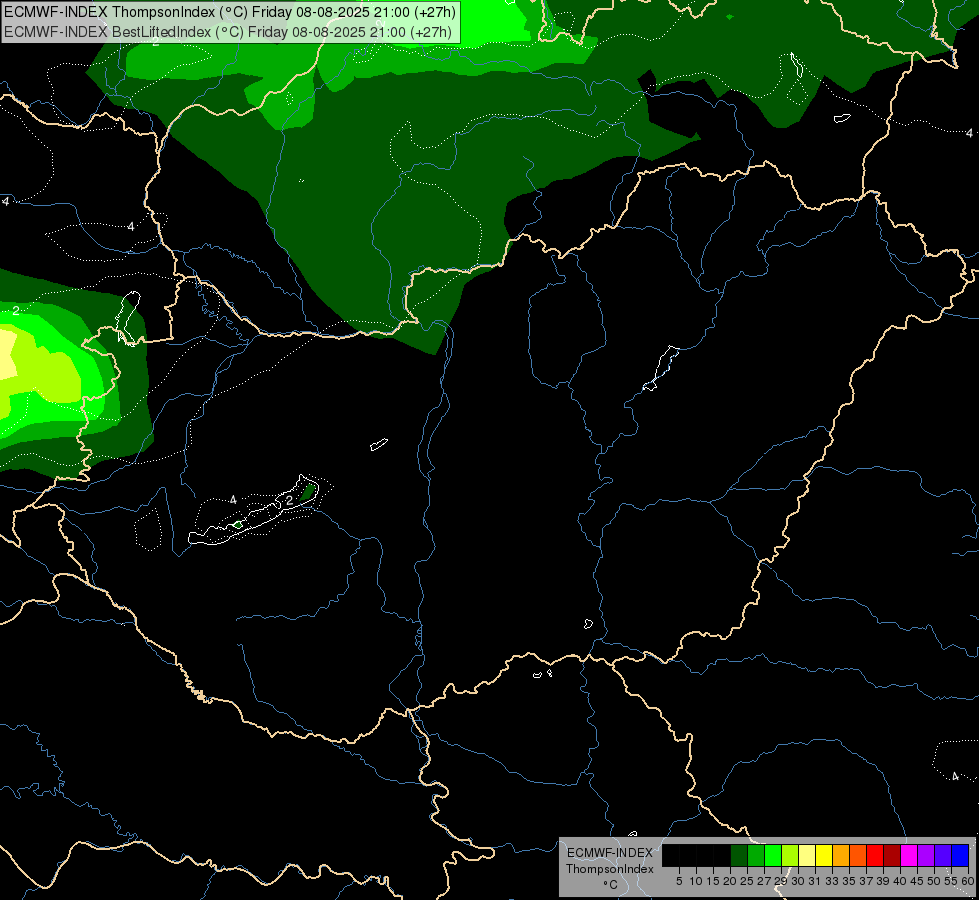Screen dimensions: 979x900
Task: Click the legend tick label 31
Action: (x=814, y=881)
